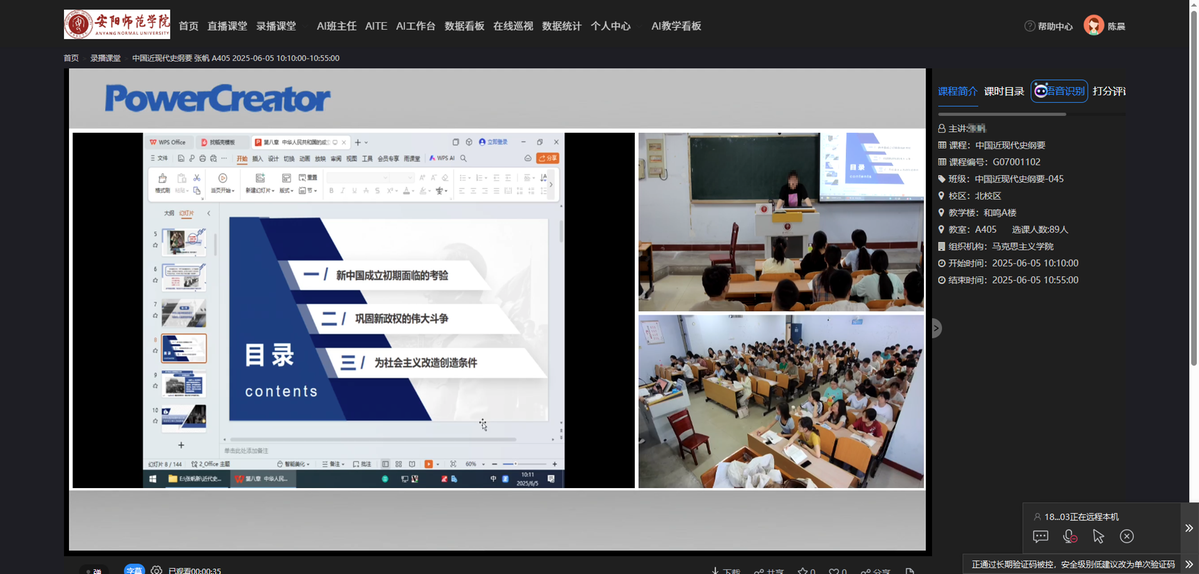Open the 数据看板 nav item
The width and height of the screenshot is (1199, 574).
point(465,26)
